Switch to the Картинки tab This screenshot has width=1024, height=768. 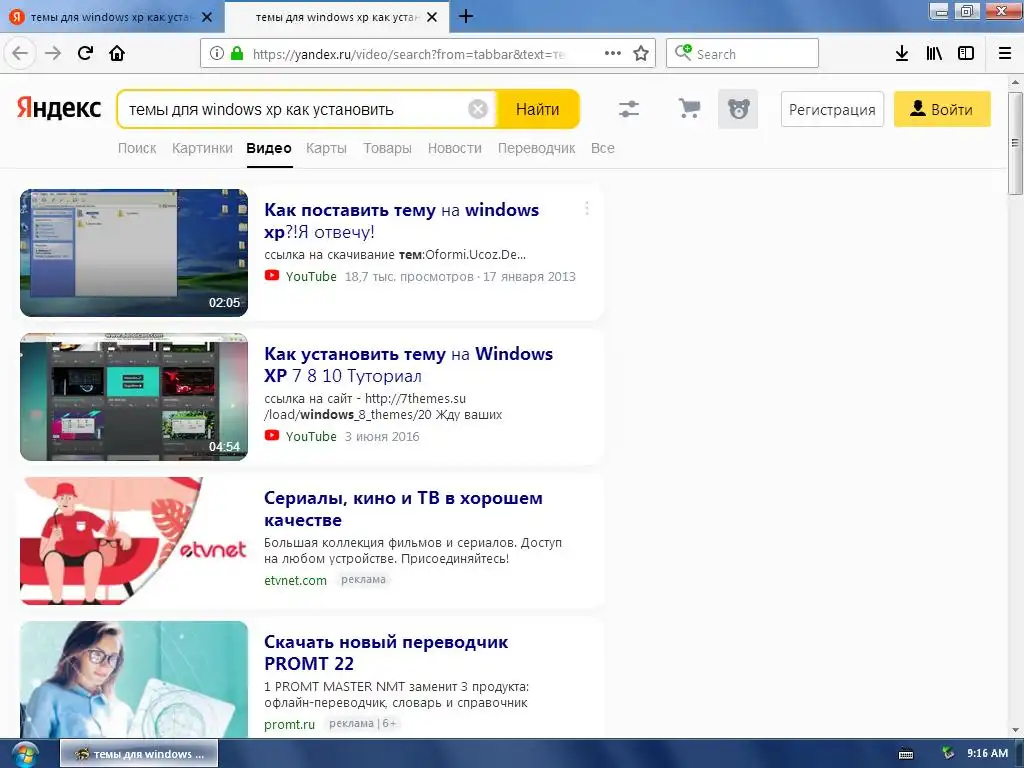pyautogui.click(x=202, y=148)
